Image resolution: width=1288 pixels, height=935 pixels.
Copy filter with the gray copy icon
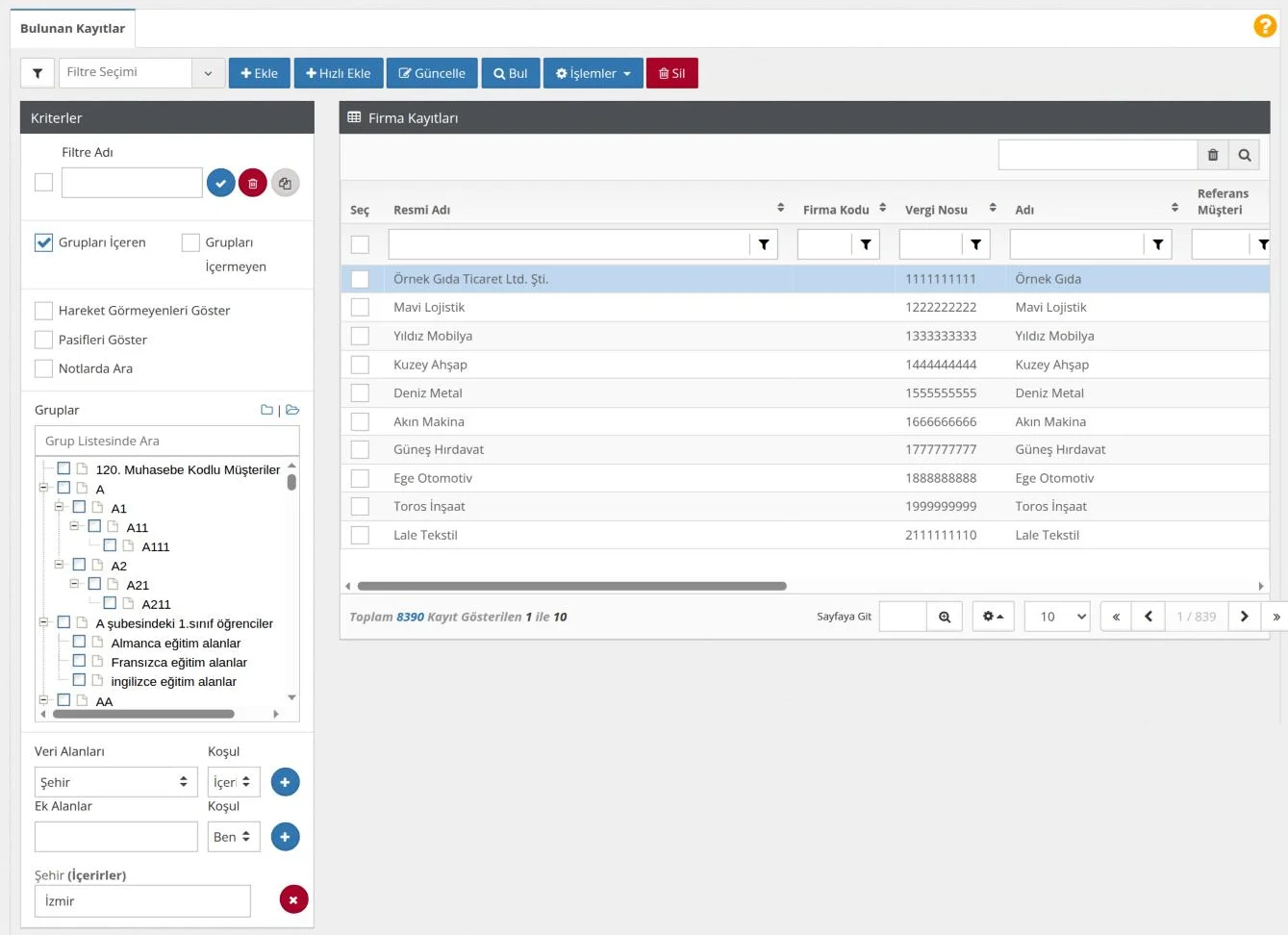click(286, 183)
